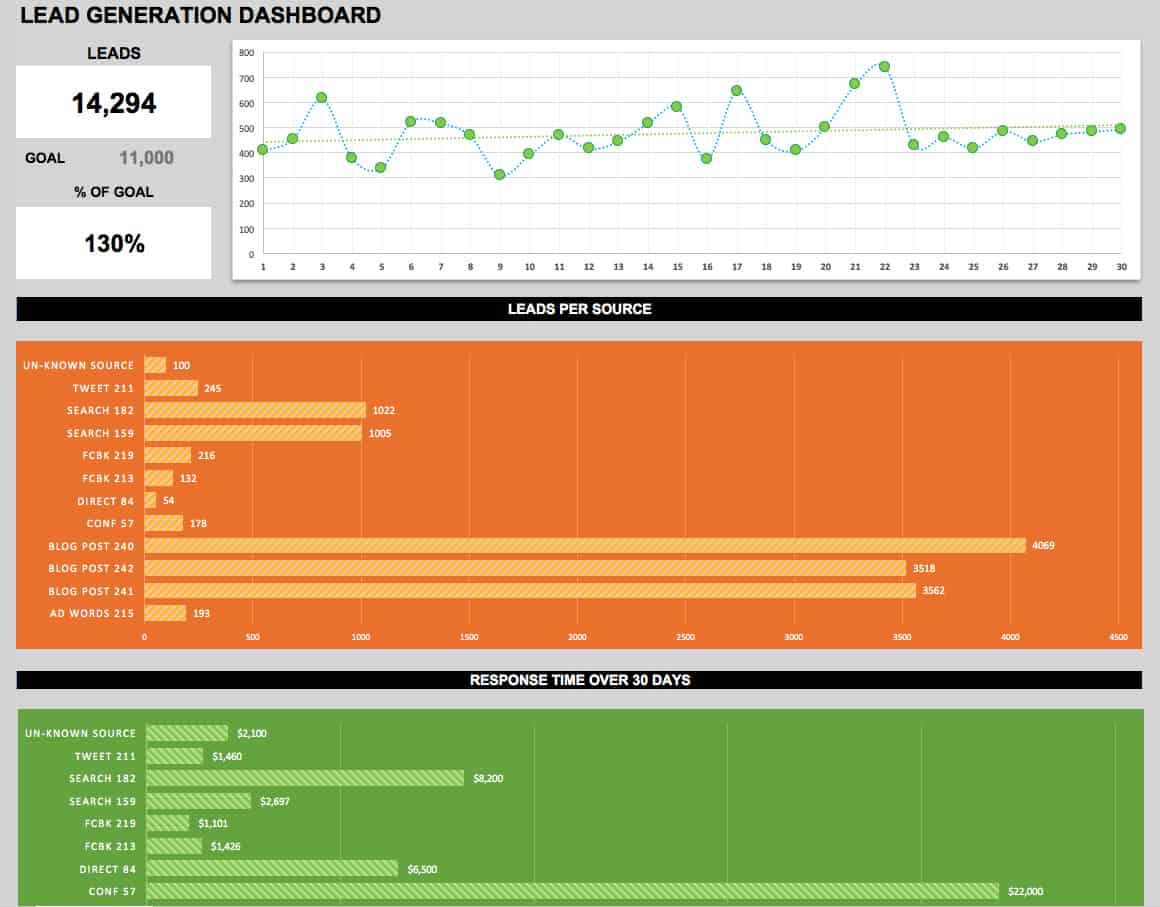Click the last data point at day 30
This screenshot has height=907, width=1160.
pyautogui.click(x=1120, y=128)
